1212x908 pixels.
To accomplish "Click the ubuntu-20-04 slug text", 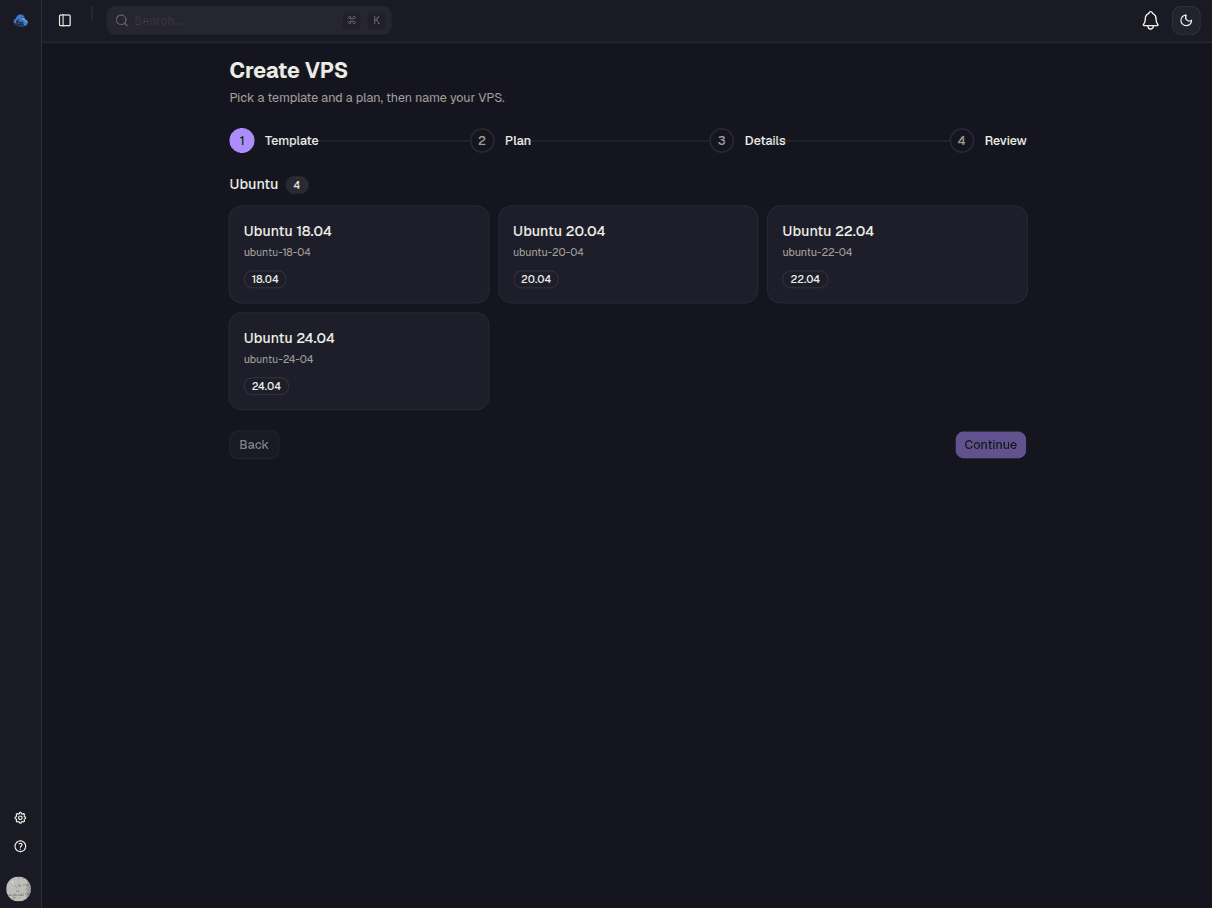I will (x=548, y=252).
